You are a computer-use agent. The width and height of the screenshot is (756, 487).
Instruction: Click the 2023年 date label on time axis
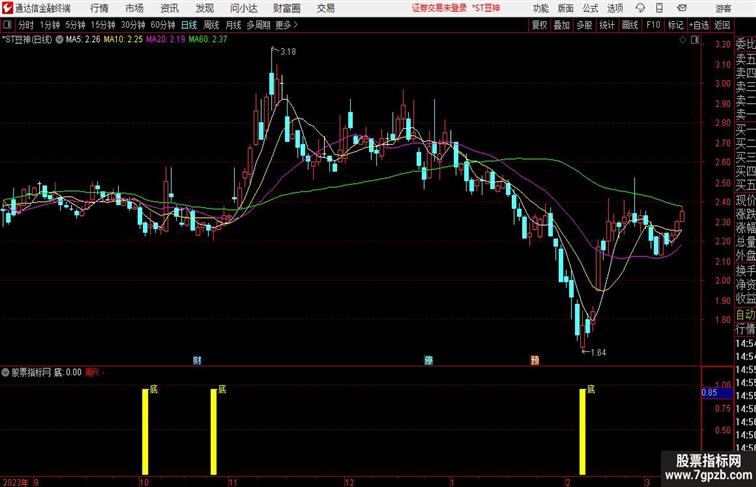(15, 482)
